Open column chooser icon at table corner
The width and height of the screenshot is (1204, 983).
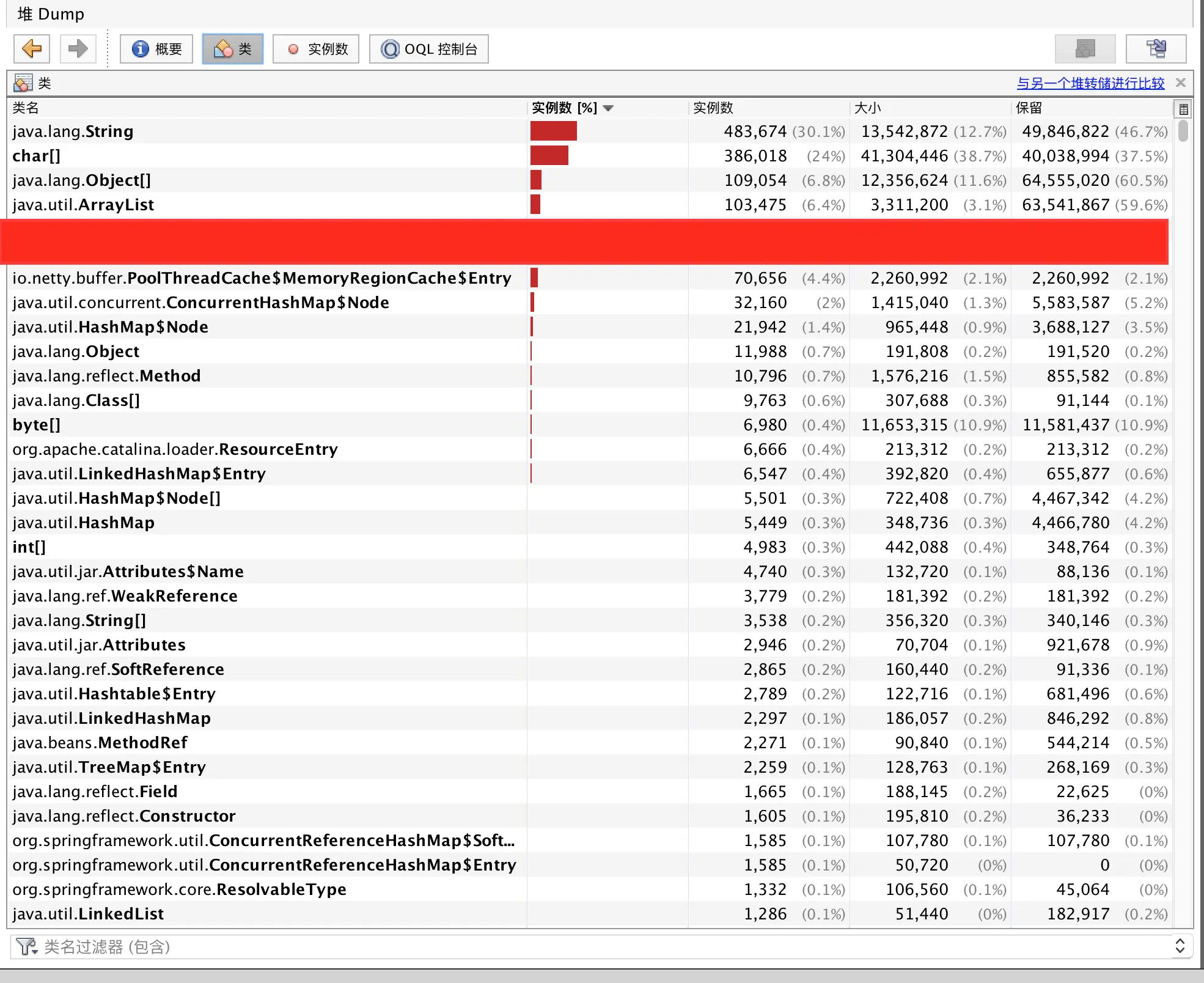(1183, 109)
